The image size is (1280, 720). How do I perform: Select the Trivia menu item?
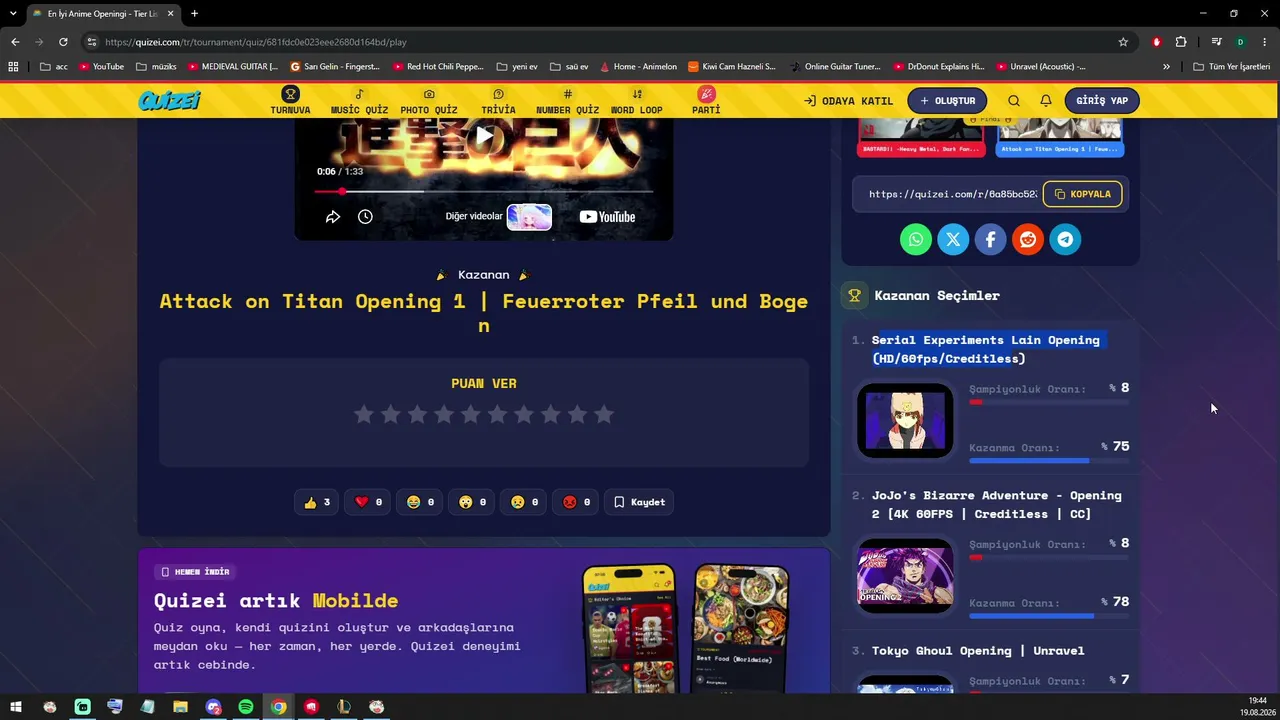point(498,101)
